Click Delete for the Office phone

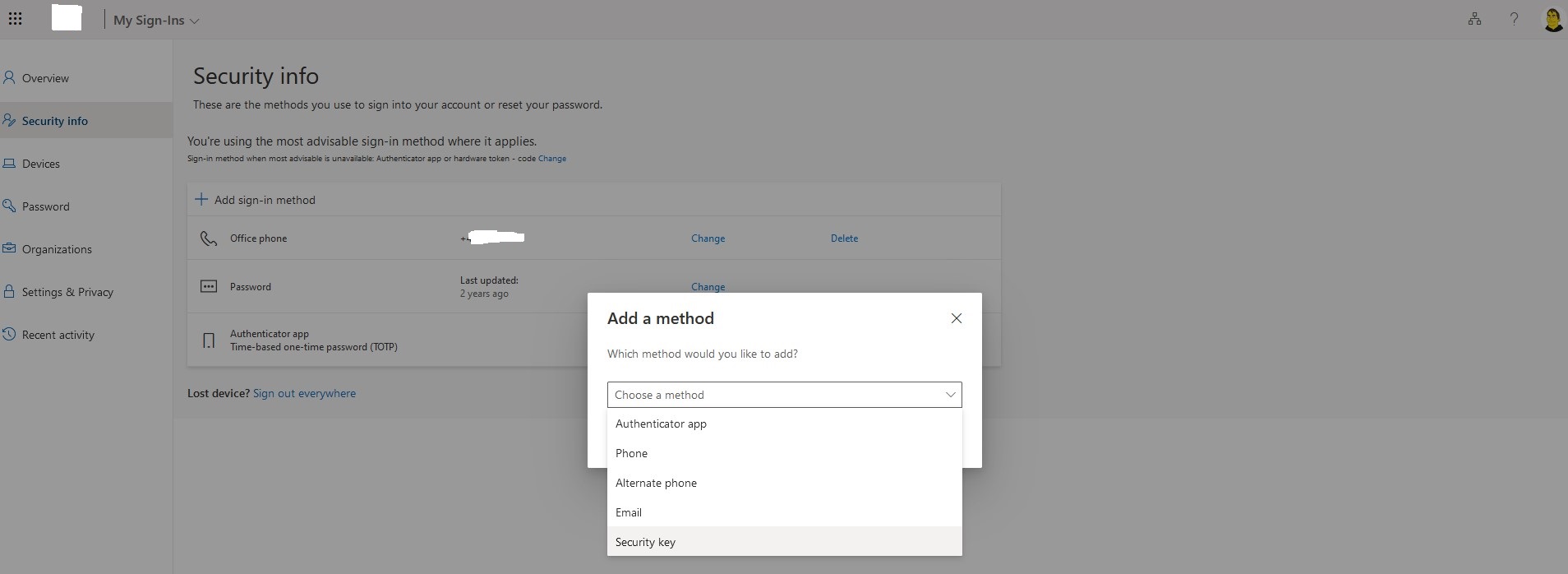[x=844, y=238]
